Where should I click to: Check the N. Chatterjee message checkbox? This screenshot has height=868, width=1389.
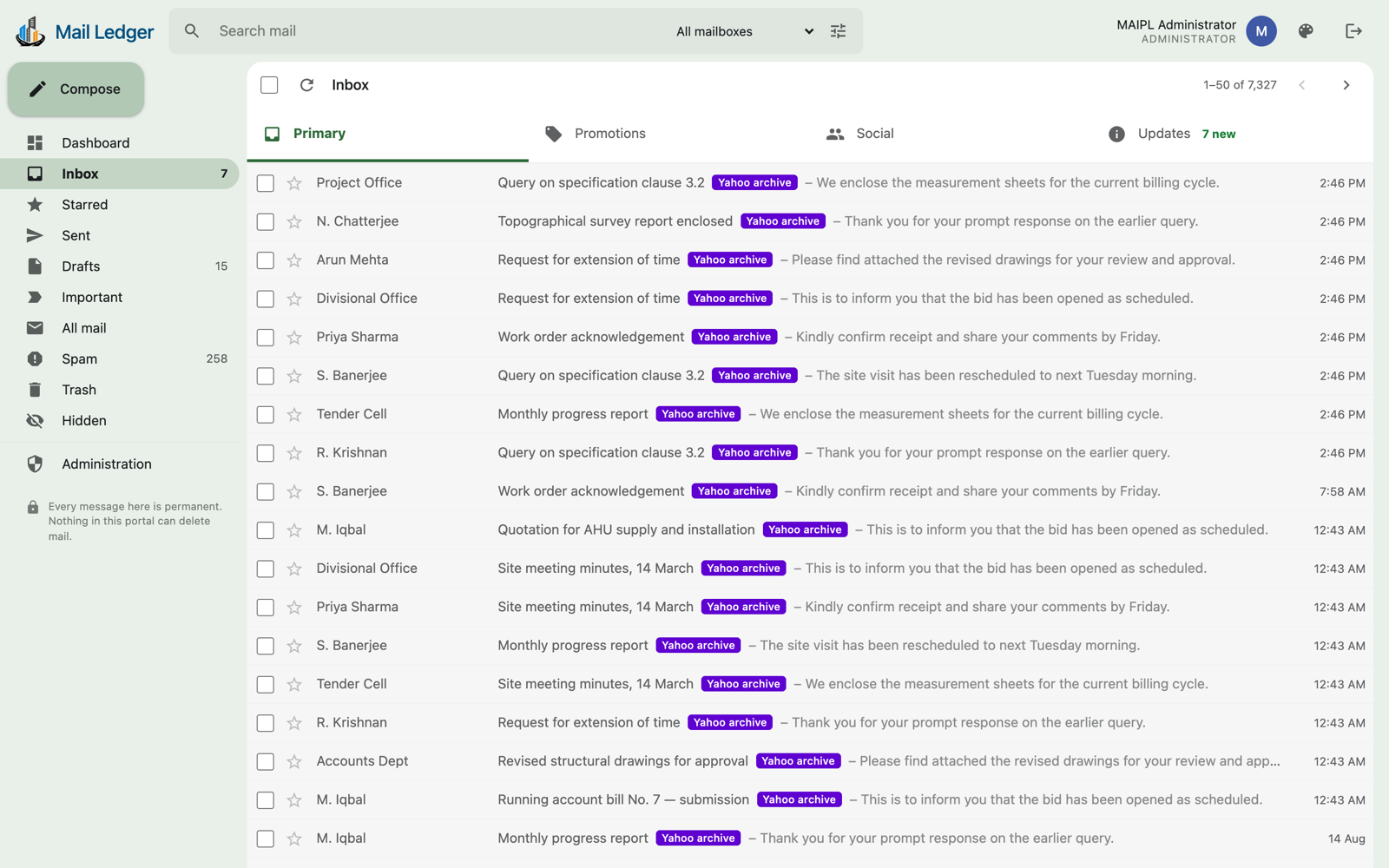pos(266,221)
